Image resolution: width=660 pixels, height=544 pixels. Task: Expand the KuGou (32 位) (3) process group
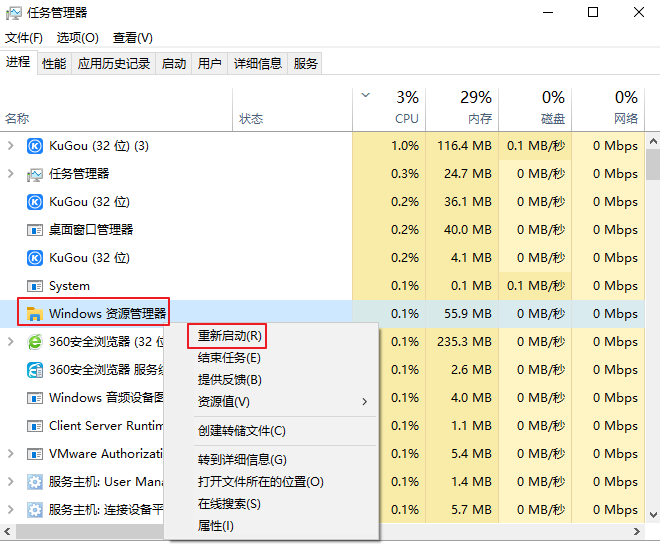pyautogui.click(x=11, y=146)
